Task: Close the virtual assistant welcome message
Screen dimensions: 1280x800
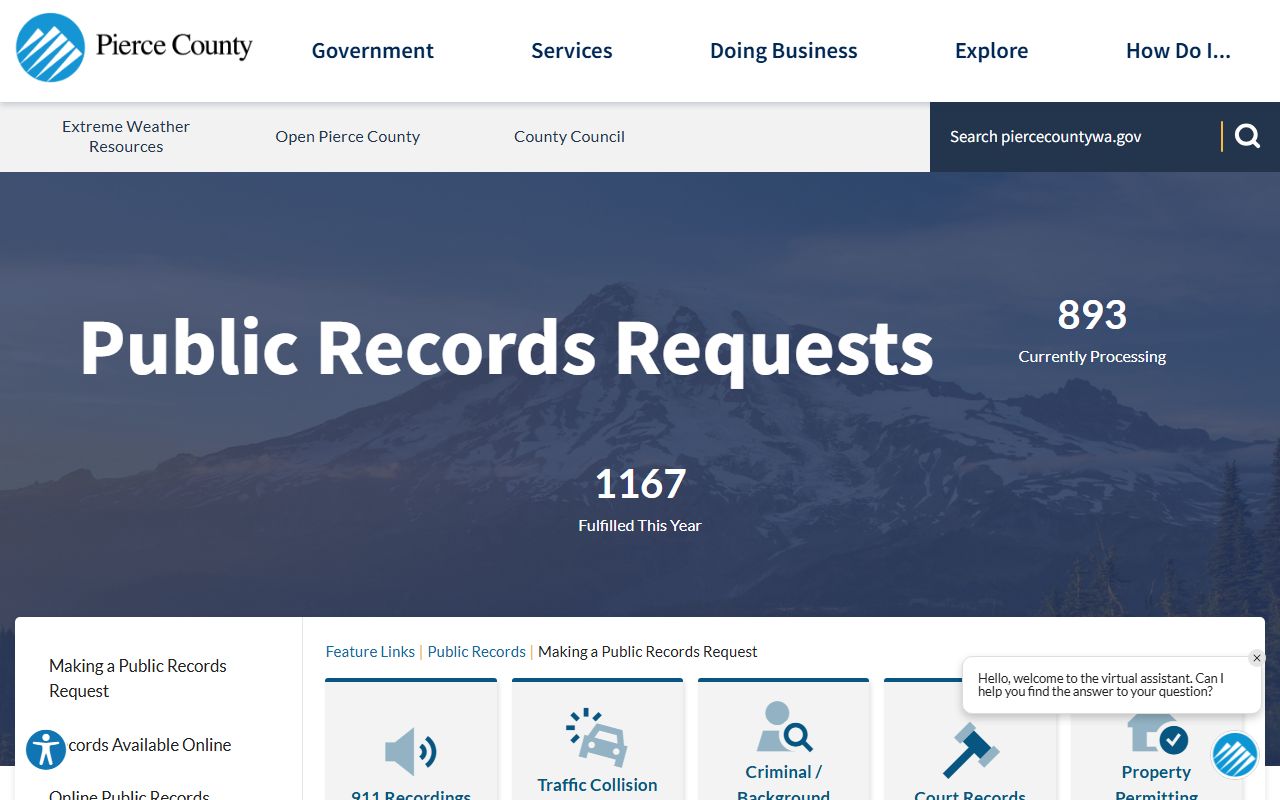Action: [x=1257, y=658]
